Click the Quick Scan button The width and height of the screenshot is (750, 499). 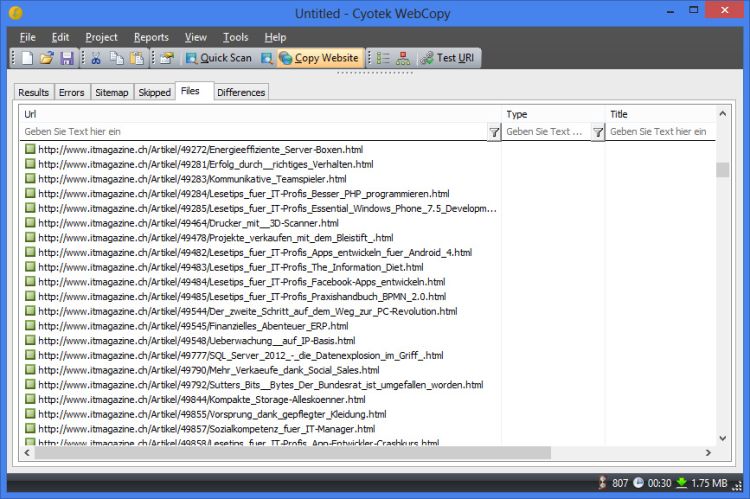[217, 58]
